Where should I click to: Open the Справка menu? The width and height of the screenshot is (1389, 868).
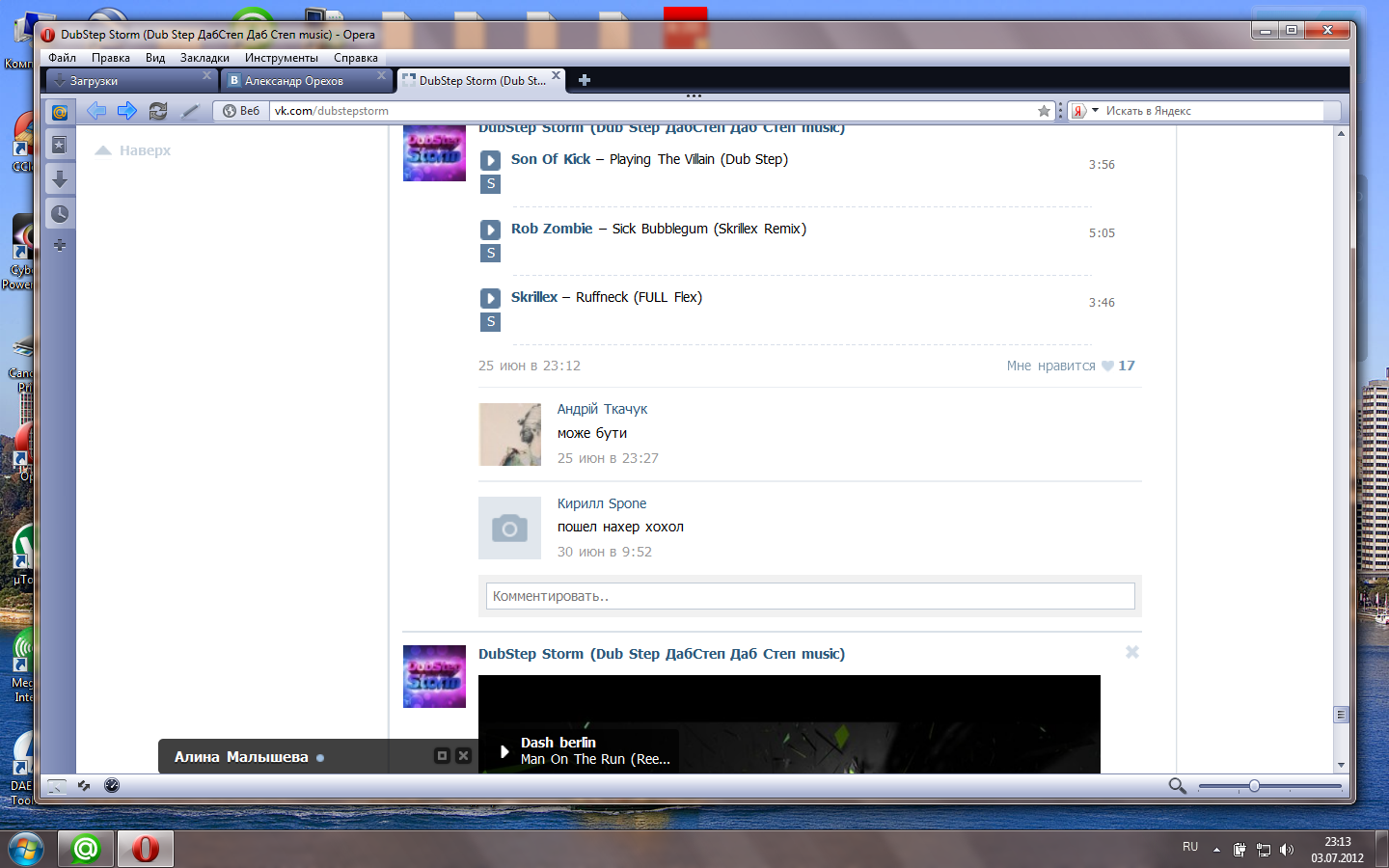pos(356,58)
